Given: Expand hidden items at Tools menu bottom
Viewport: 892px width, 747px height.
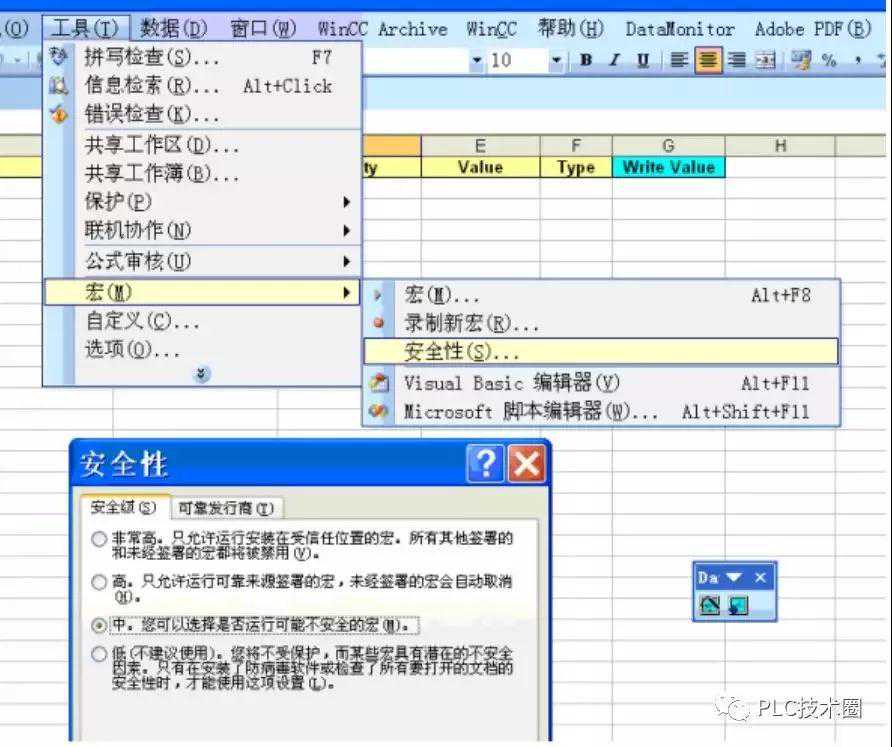Looking at the screenshot, I should (202, 374).
